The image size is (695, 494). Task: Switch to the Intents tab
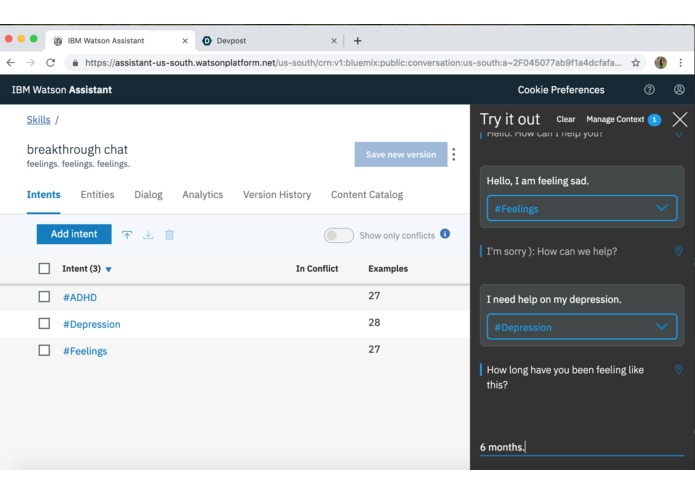[x=43, y=194]
